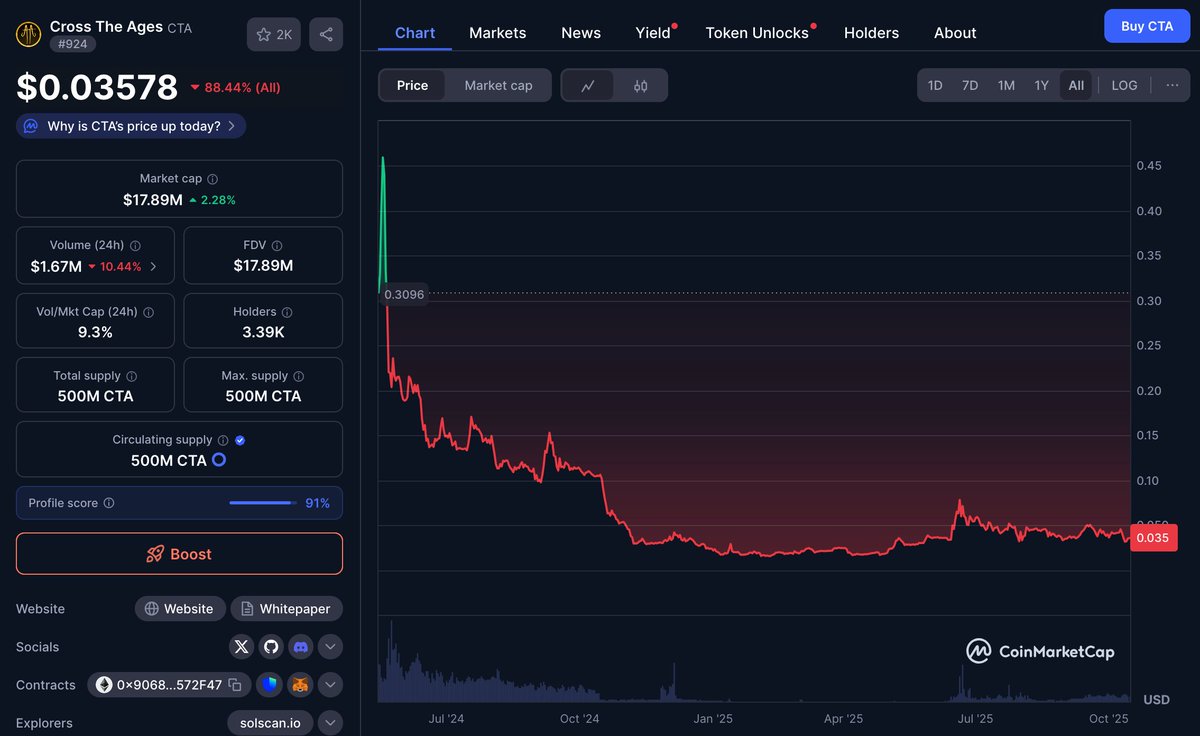Expand the Contracts dropdown chevron

[x=330, y=685]
